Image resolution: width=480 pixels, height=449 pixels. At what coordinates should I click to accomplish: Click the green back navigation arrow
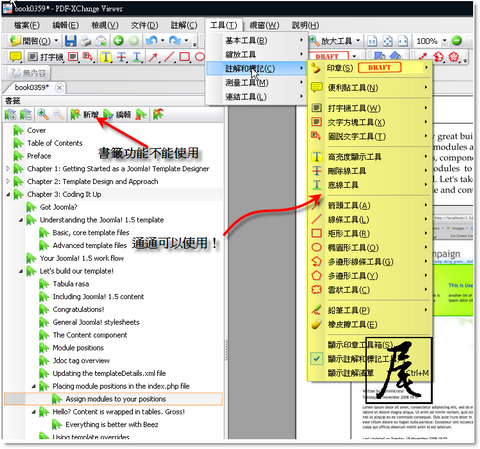pyautogui.click(x=118, y=41)
